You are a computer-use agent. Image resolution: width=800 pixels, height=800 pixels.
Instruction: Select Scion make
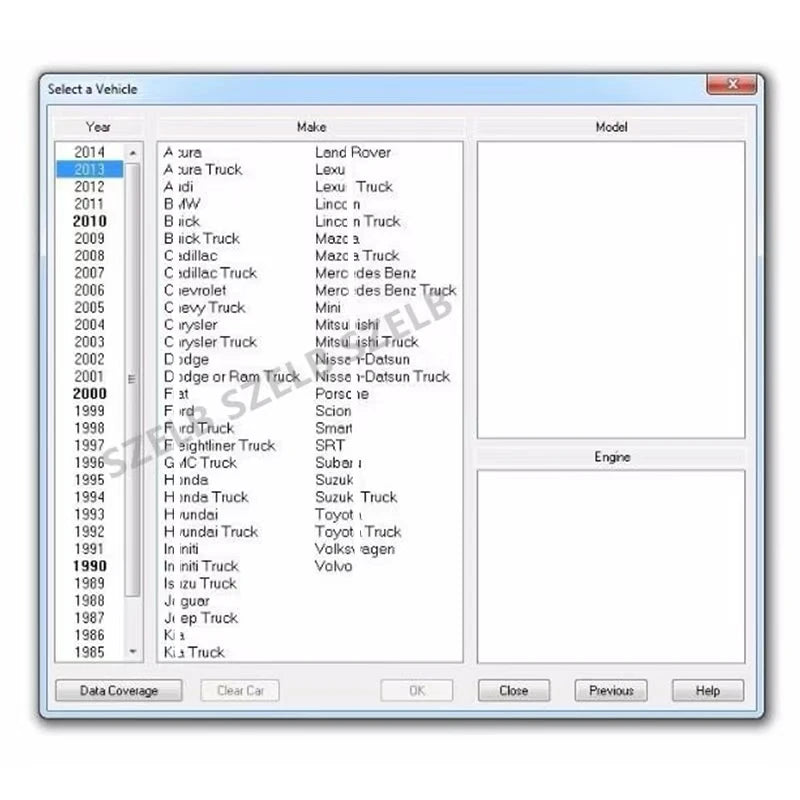coord(333,411)
